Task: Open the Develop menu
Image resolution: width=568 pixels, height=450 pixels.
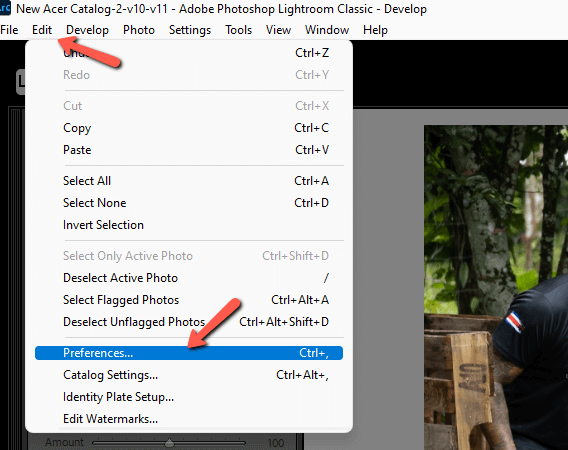Action: pos(87,30)
